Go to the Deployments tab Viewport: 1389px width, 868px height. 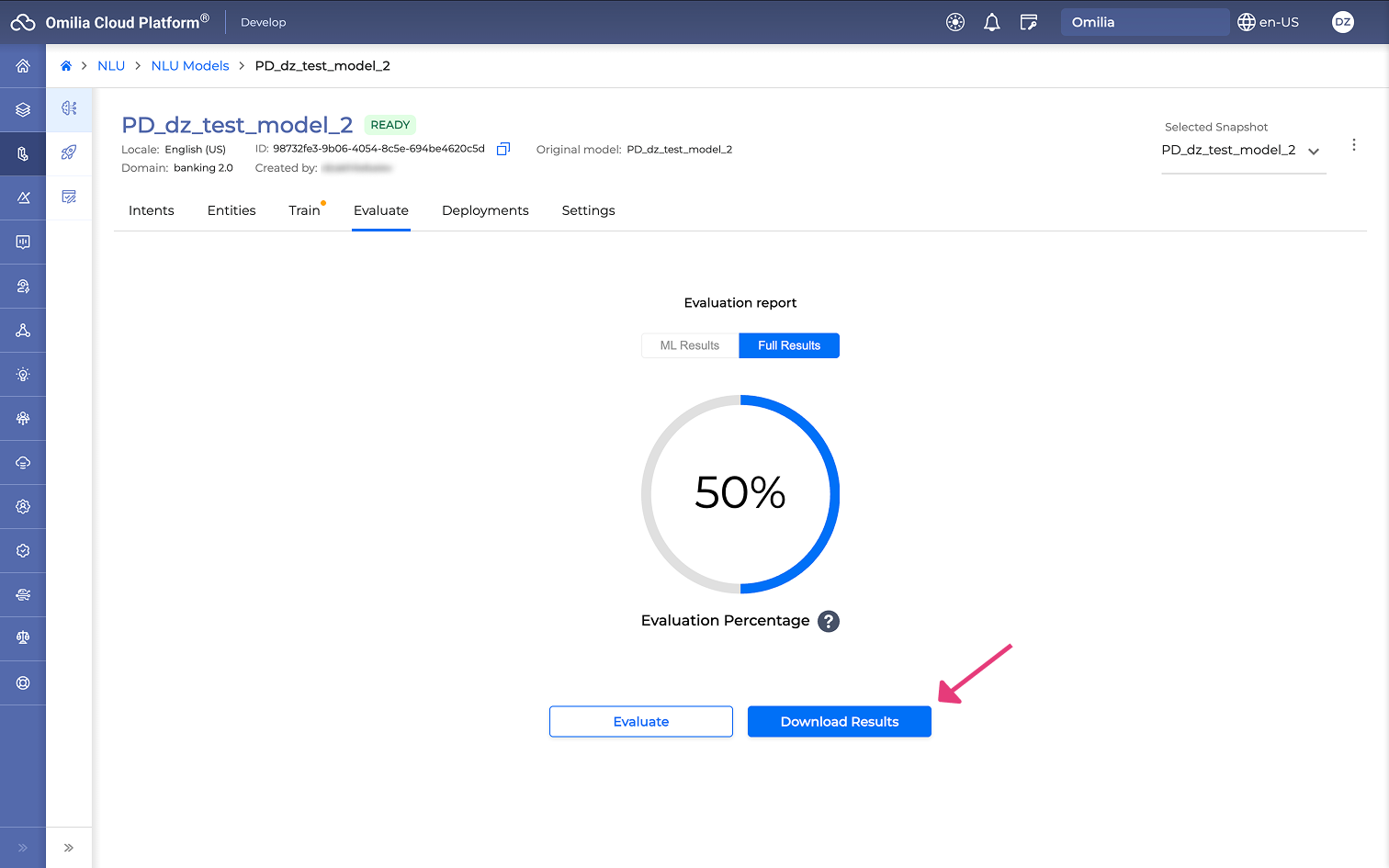tap(485, 210)
